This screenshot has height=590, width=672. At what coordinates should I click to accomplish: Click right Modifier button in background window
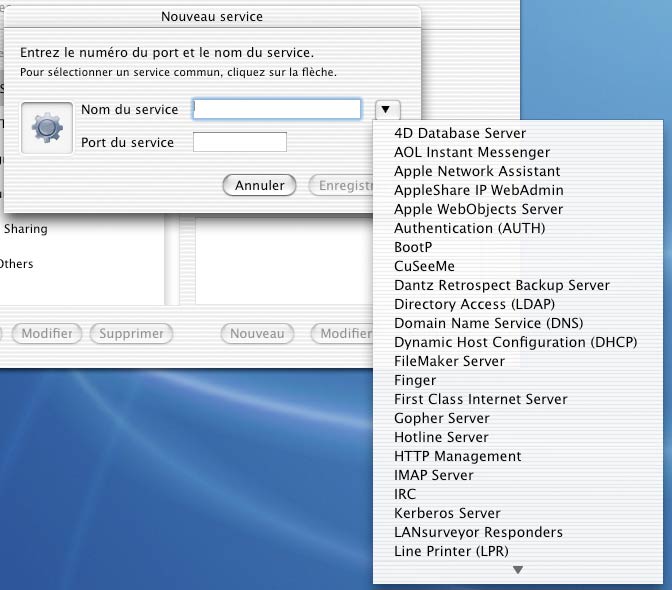(342, 333)
